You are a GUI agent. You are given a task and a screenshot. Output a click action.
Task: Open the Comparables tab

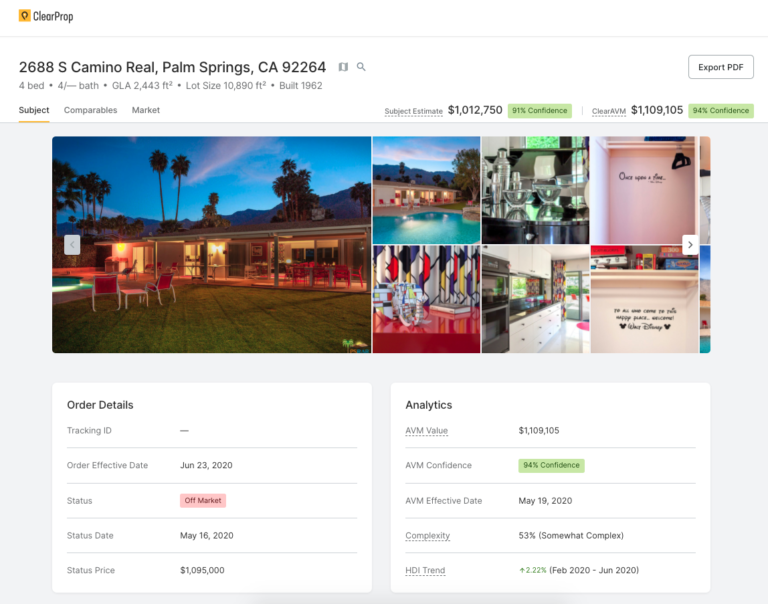coord(91,110)
